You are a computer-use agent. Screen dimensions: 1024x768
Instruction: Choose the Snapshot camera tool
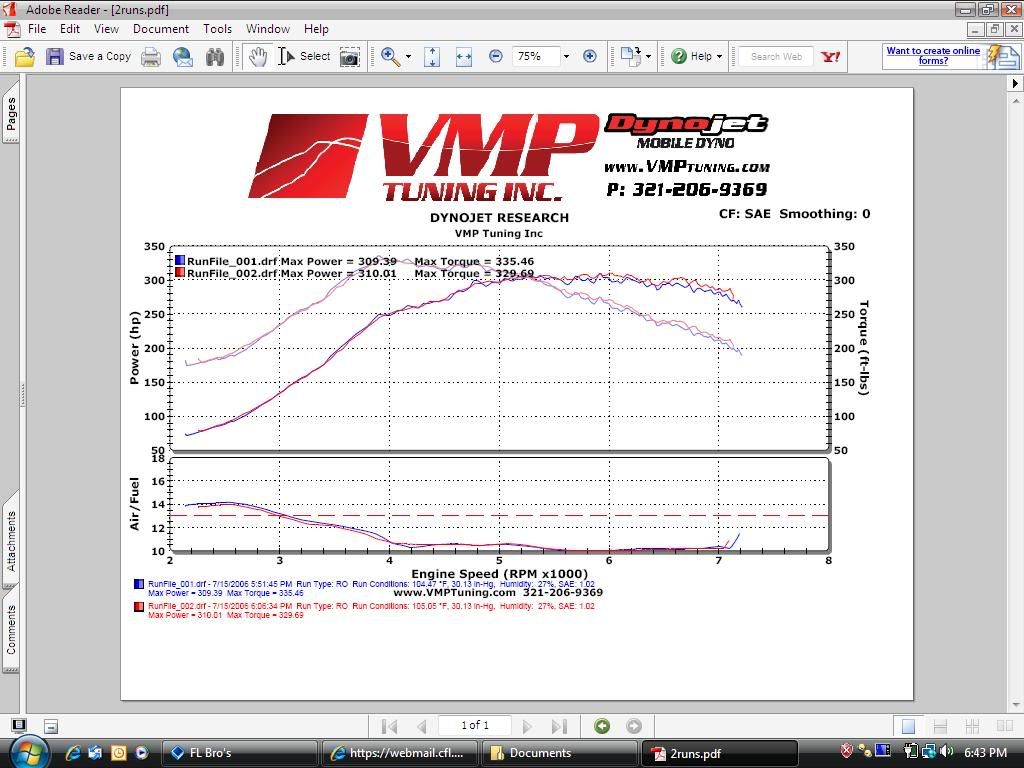[349, 57]
